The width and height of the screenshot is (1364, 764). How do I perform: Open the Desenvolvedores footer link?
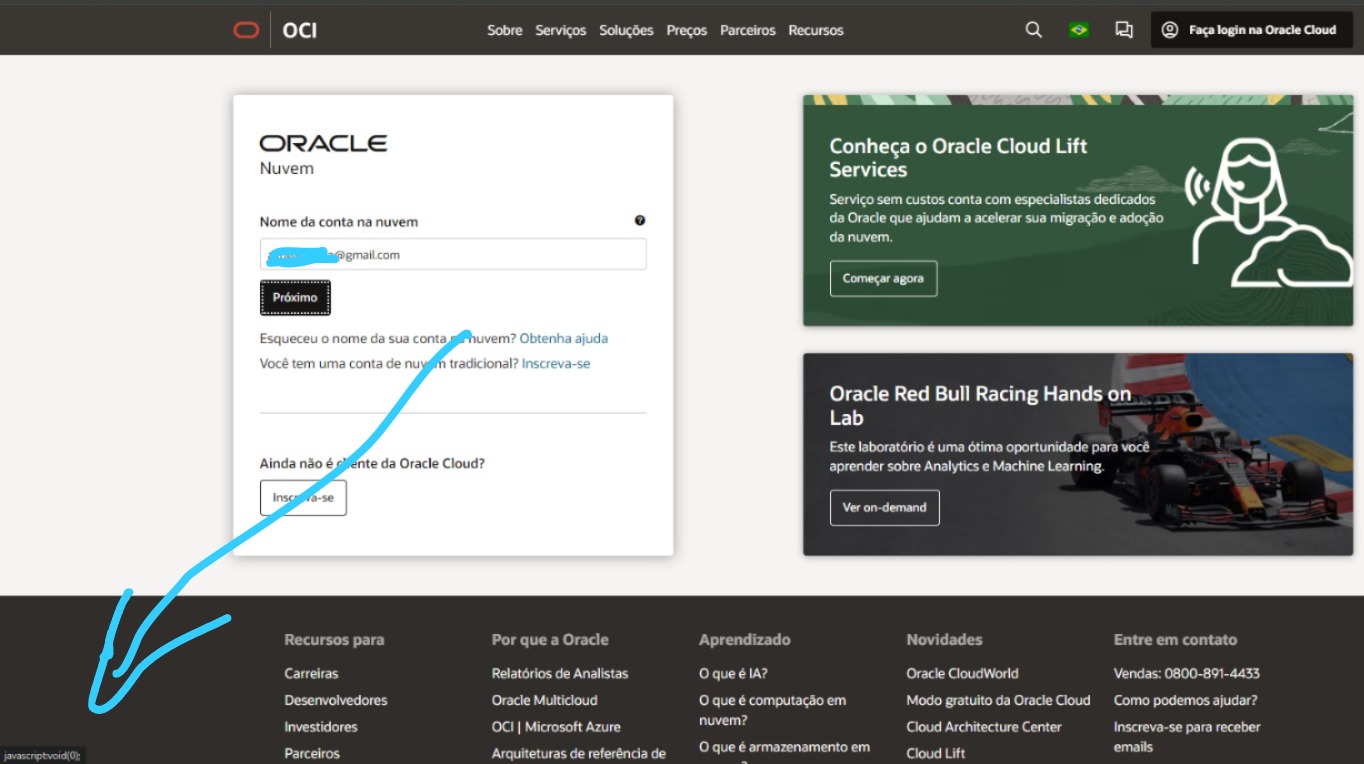click(336, 700)
